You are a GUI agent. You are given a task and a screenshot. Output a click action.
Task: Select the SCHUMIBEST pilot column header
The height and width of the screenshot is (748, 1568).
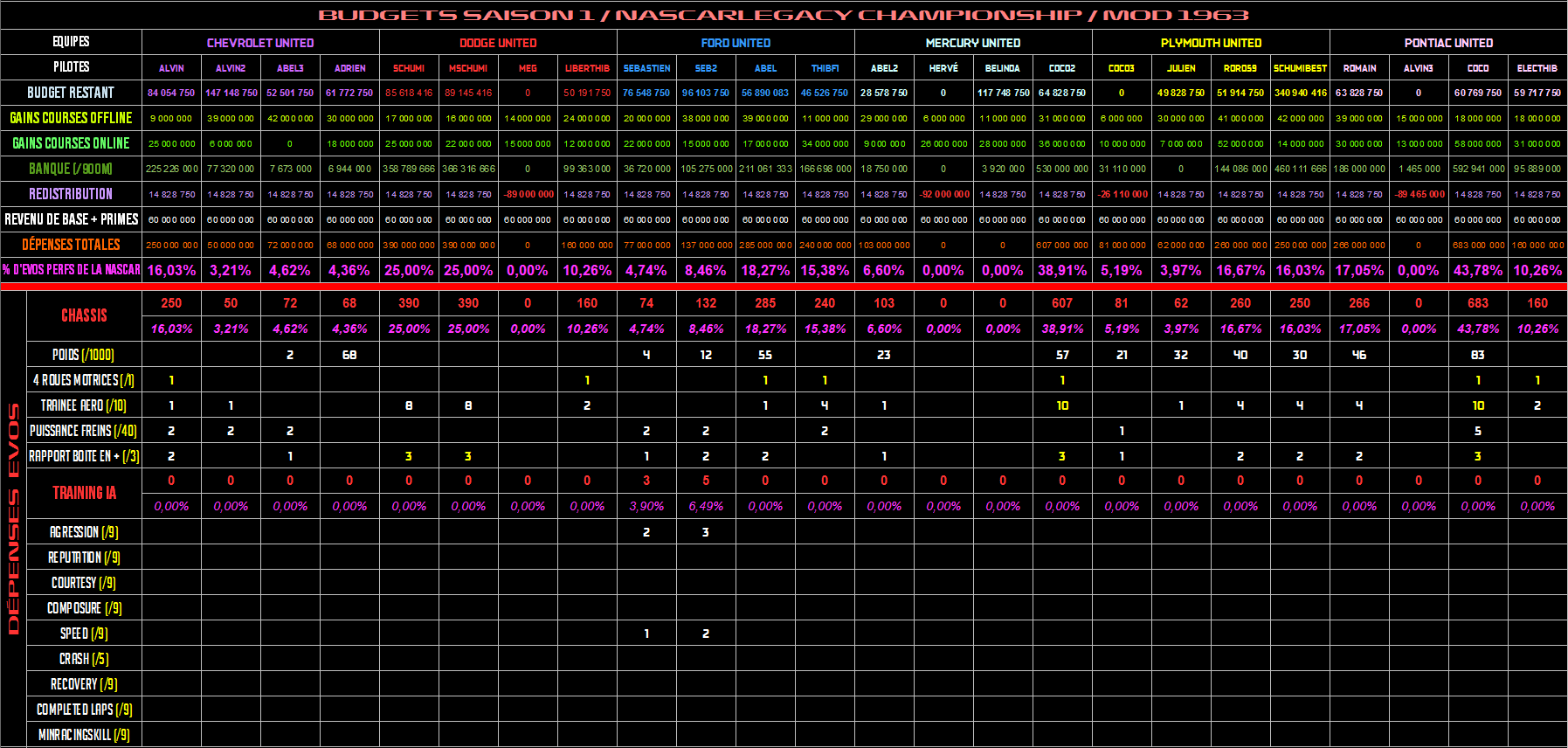point(1300,68)
